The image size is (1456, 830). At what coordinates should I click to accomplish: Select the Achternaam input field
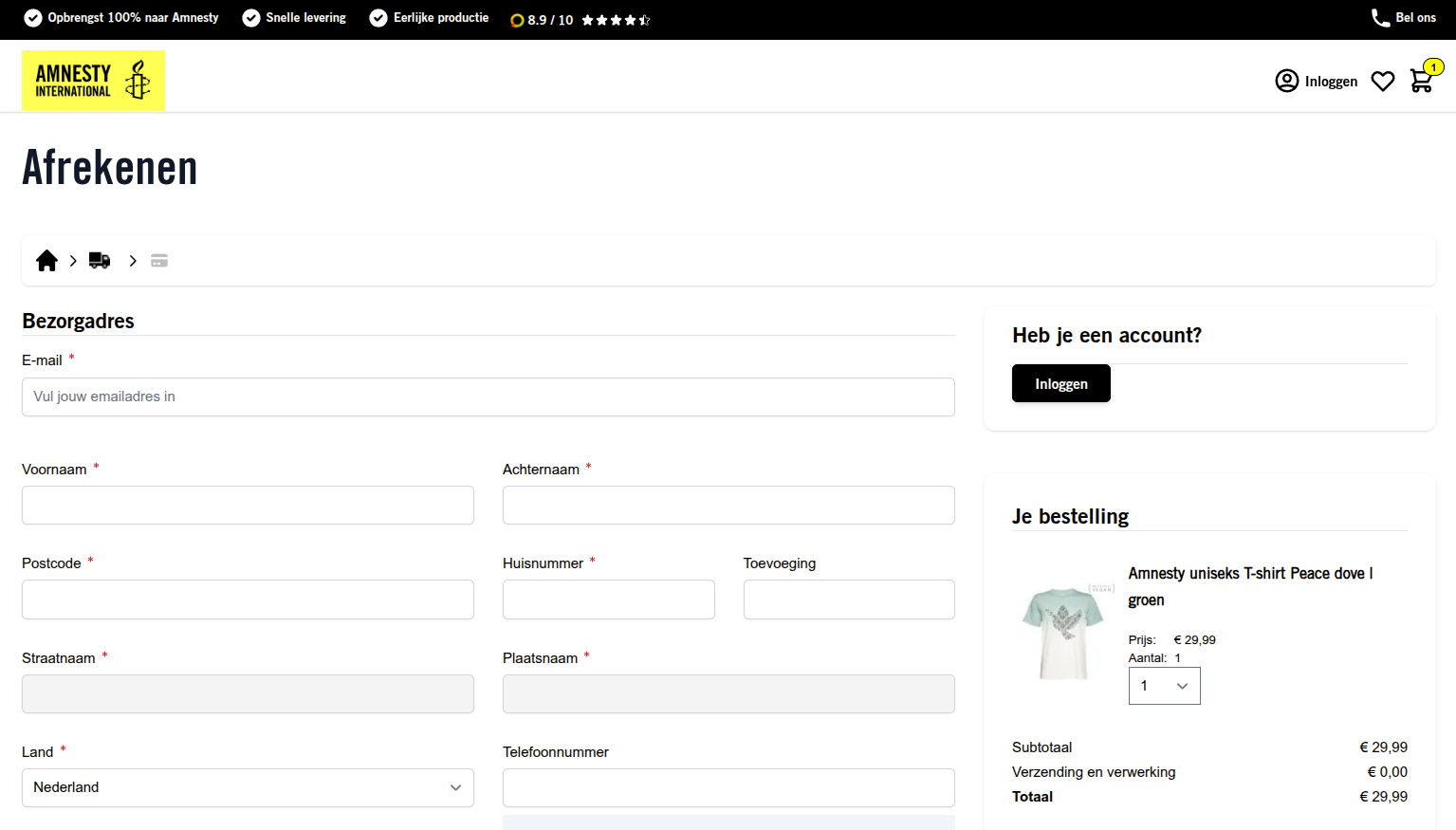(x=728, y=505)
